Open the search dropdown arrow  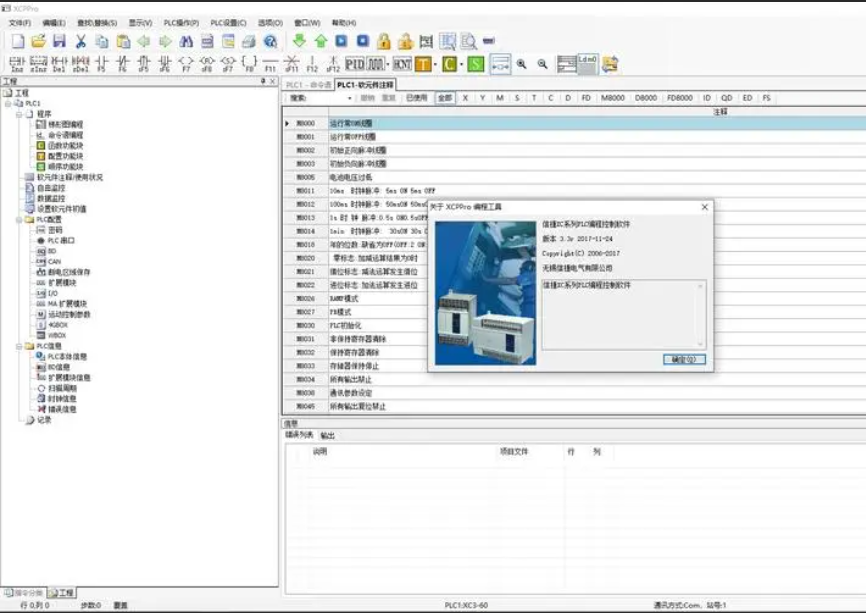pyautogui.click(x=350, y=98)
